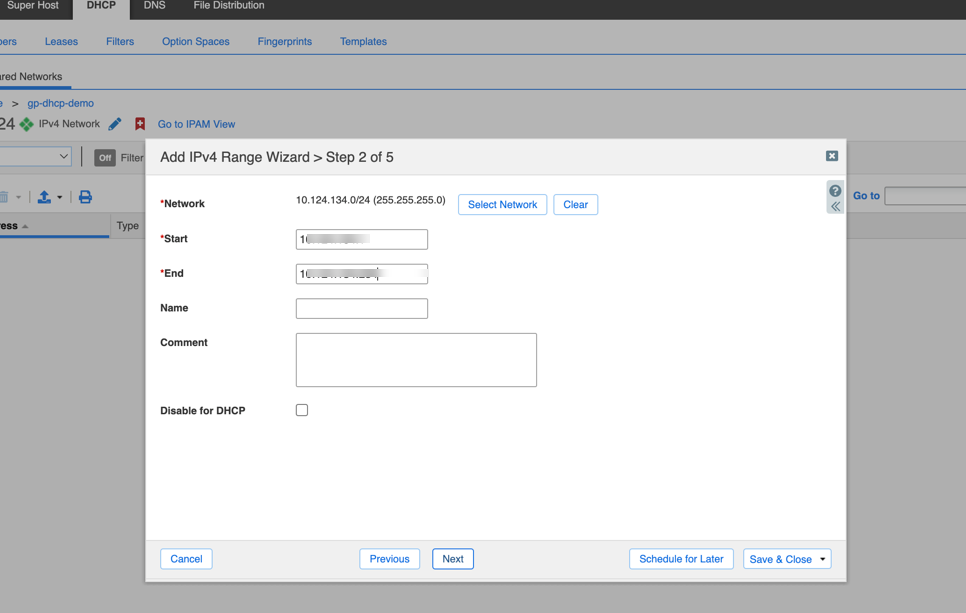Open the quick filter combo box

[x=36, y=157]
